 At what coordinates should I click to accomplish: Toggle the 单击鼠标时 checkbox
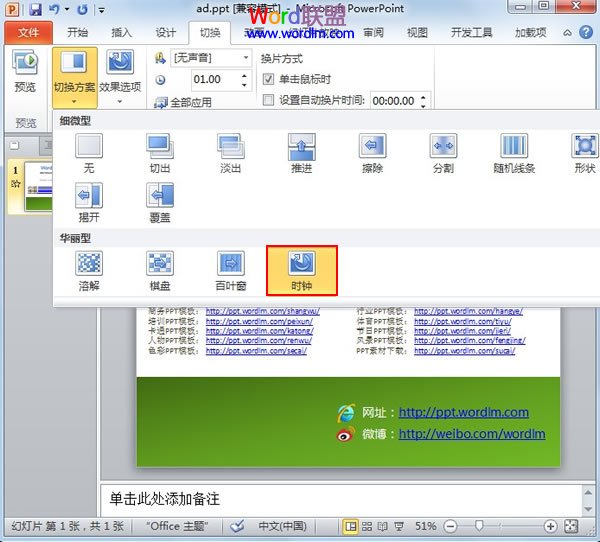[268, 79]
